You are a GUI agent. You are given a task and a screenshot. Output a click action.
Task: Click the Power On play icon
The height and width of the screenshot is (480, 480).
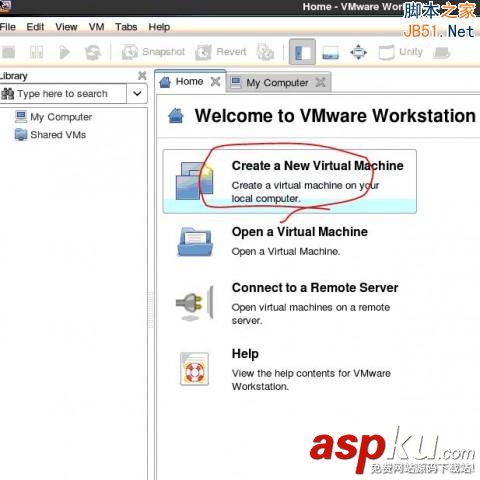tap(64, 52)
